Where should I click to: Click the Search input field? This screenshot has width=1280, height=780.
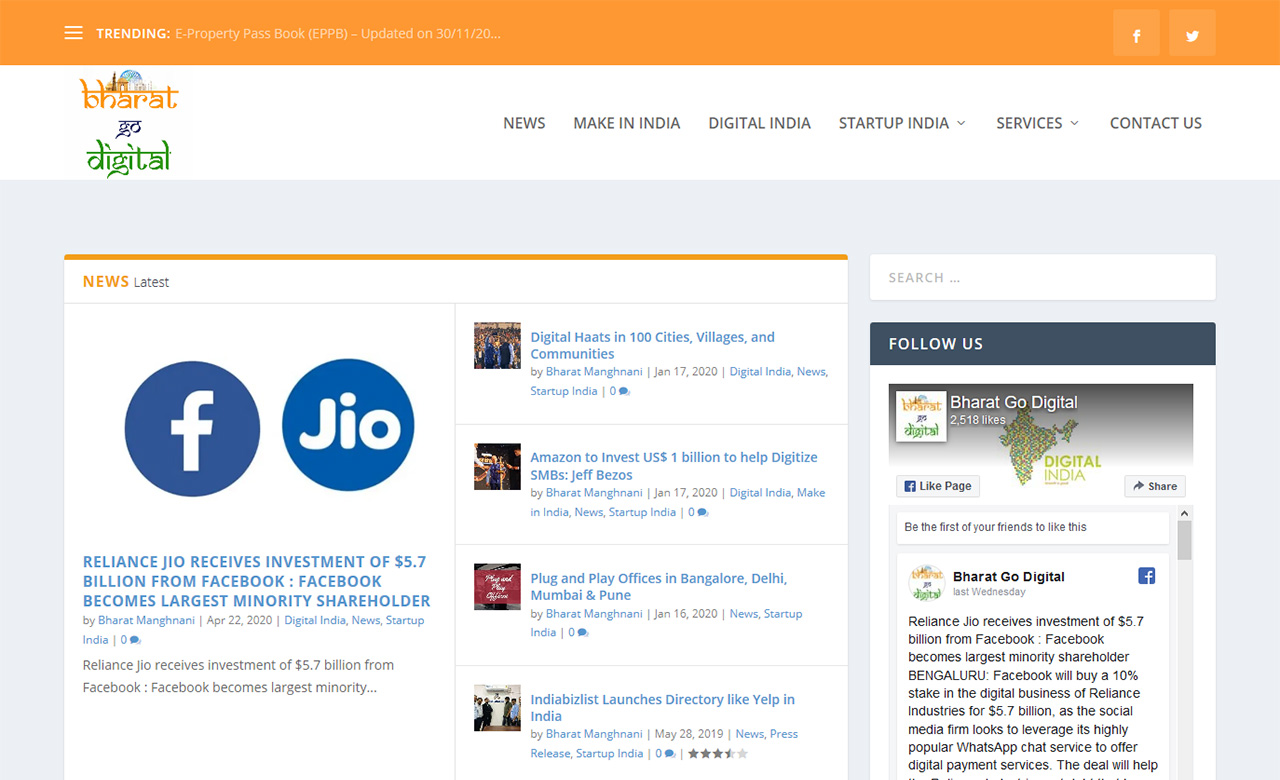[x=1043, y=277]
